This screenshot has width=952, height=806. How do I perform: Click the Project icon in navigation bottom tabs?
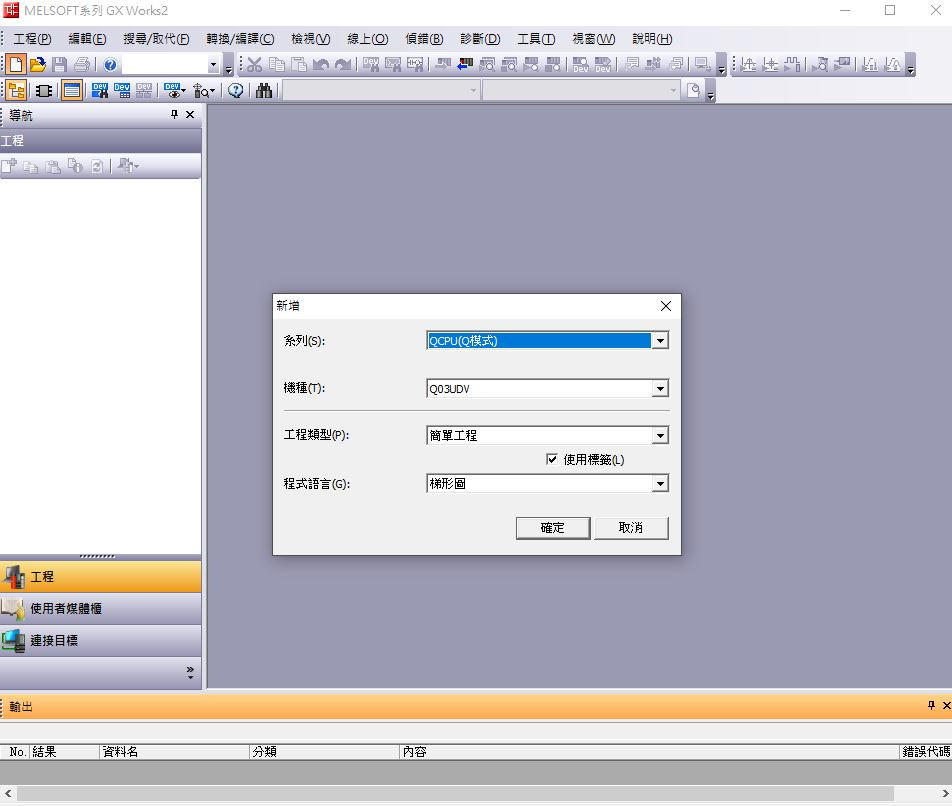pos(13,577)
